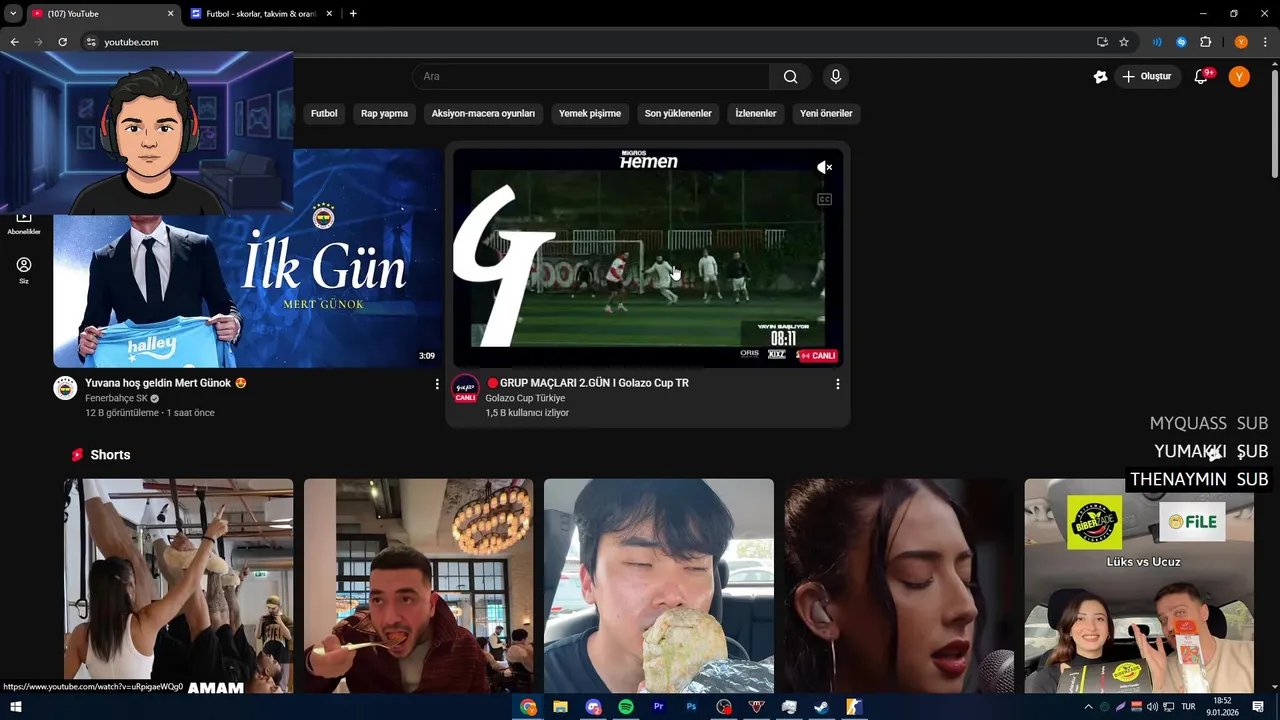Open the Yuvana hoş geldin Mert Günok title
1280x720 pixels.
pos(166,383)
